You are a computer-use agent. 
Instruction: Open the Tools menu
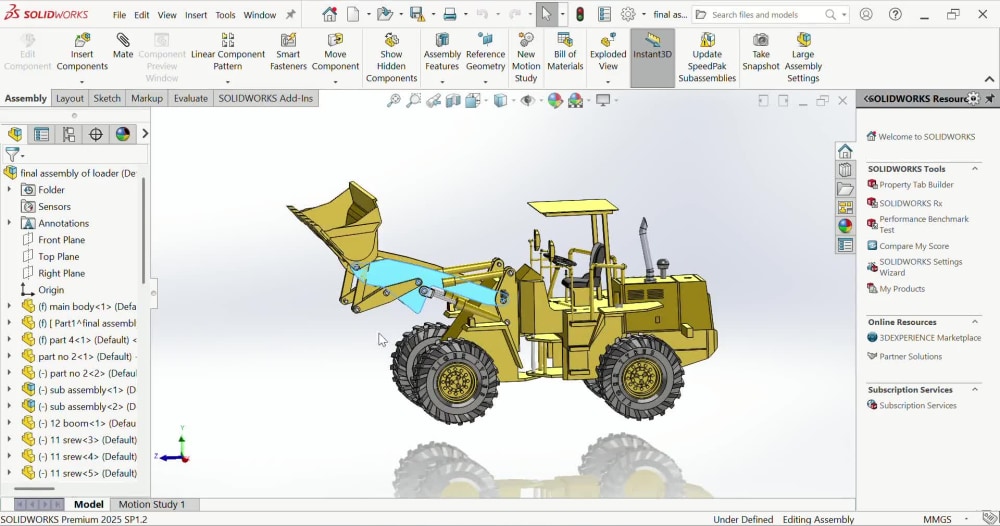click(x=225, y=15)
